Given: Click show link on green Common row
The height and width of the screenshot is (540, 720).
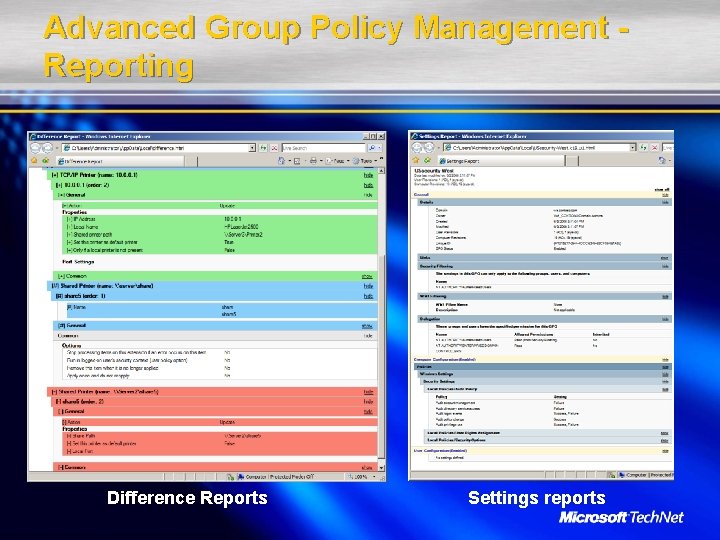Looking at the screenshot, I should tap(367, 276).
